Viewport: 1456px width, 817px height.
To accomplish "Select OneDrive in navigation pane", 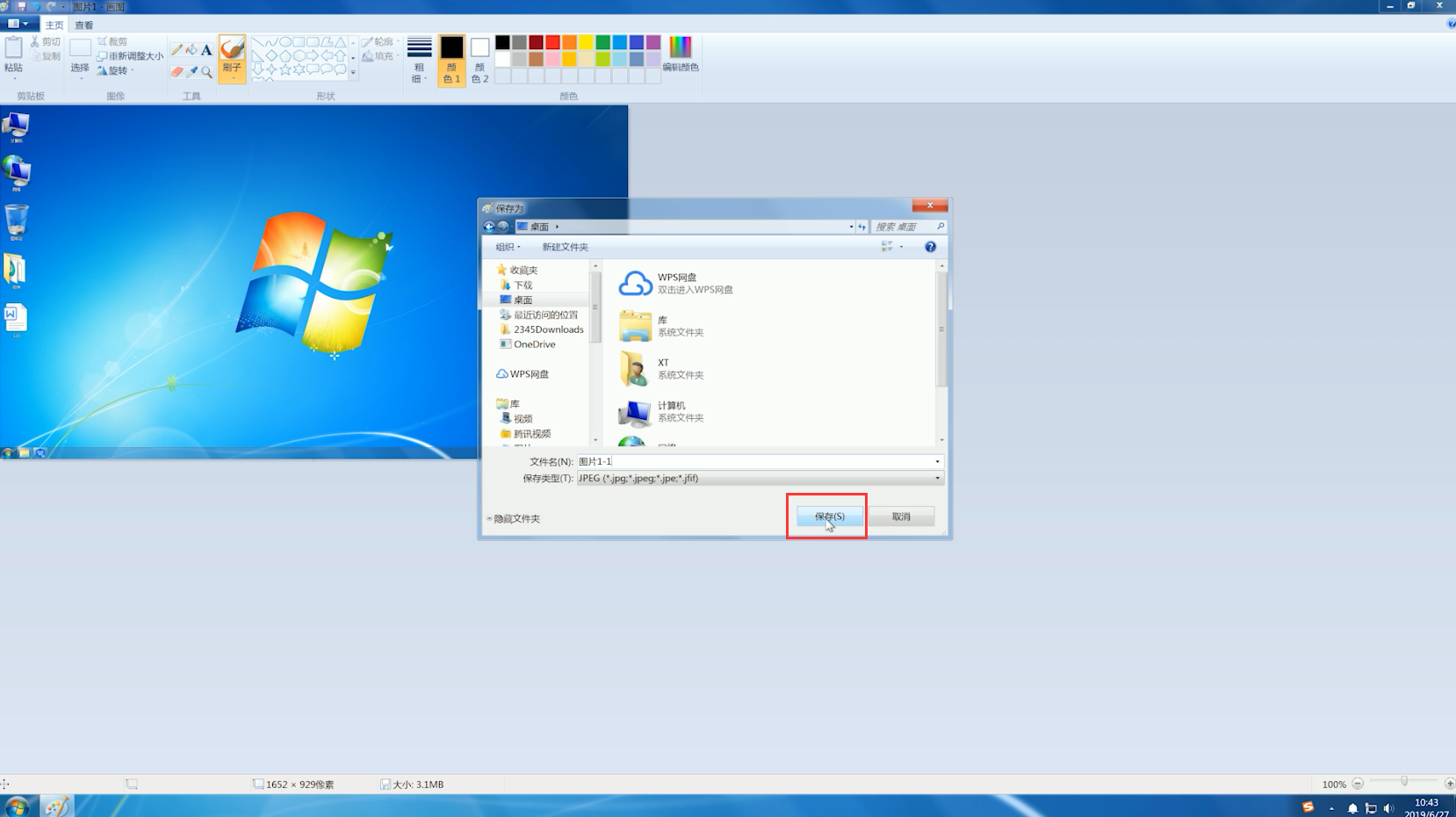I will (x=528, y=344).
